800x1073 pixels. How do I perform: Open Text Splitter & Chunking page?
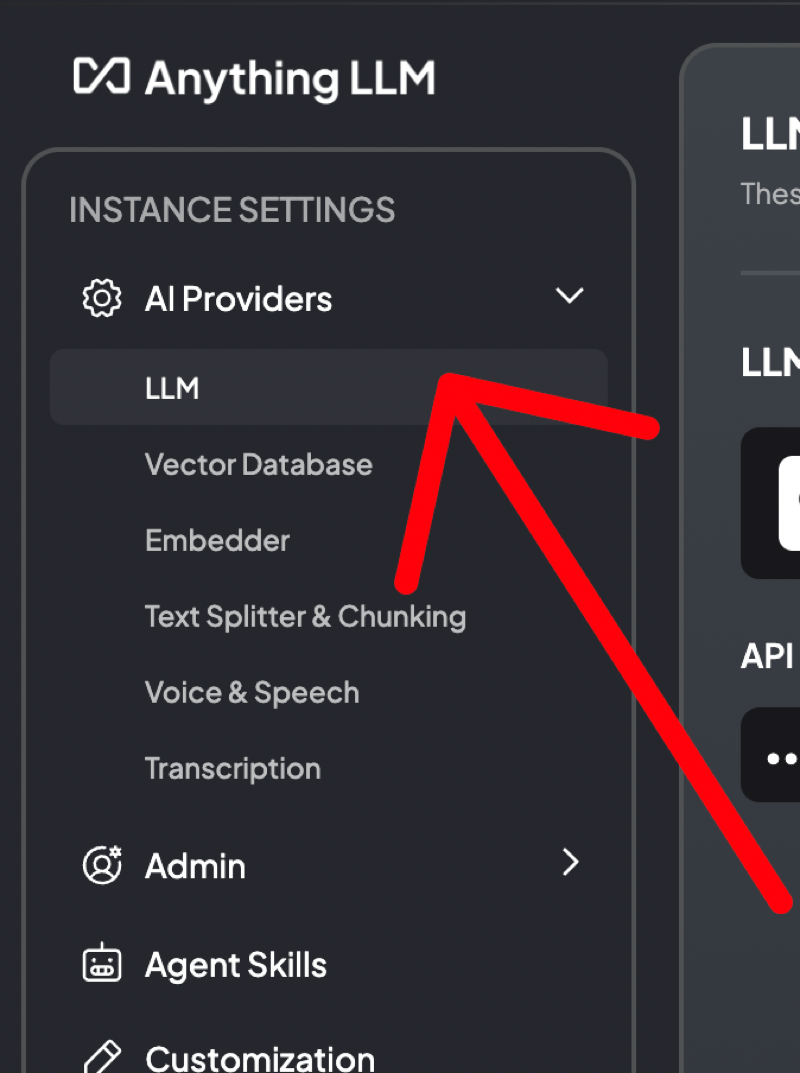coord(305,617)
